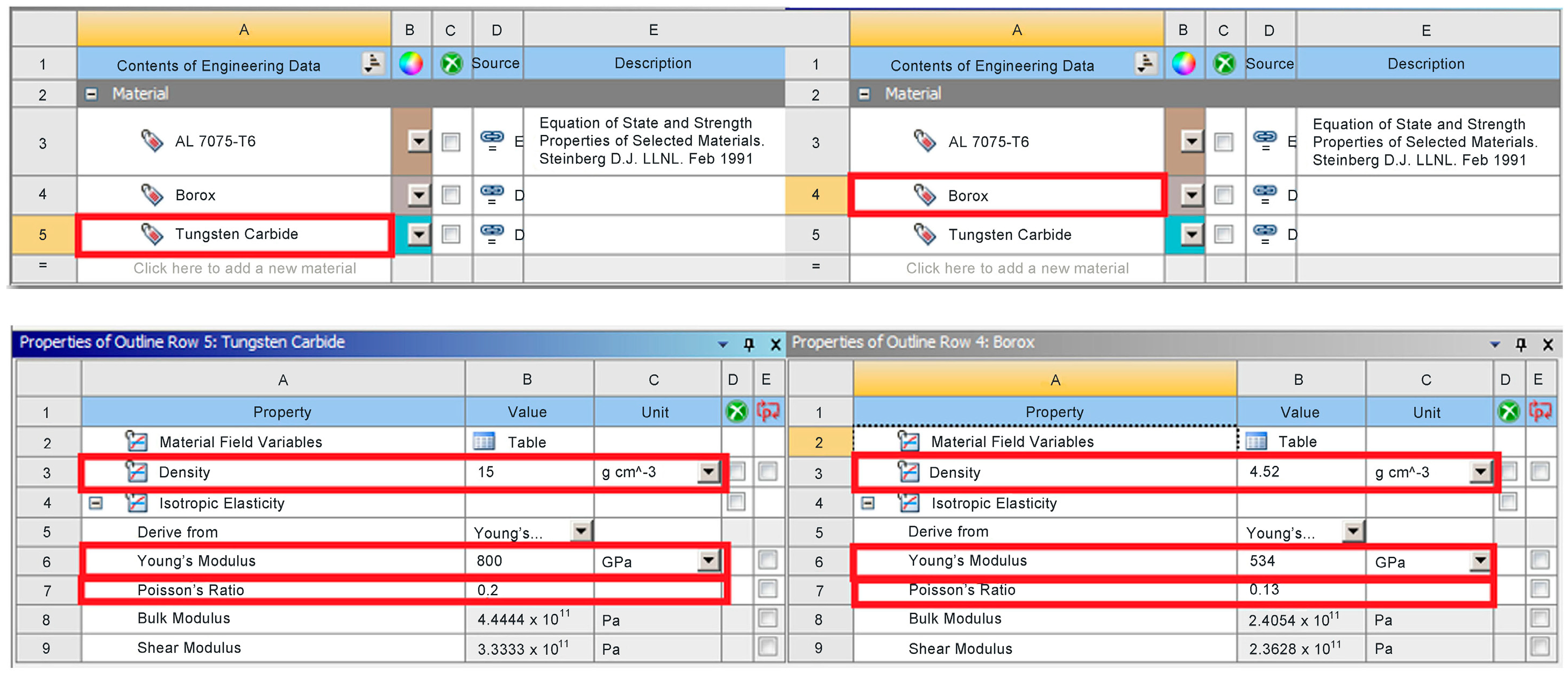Click Density property icon in Borox properties
The height and width of the screenshot is (678, 1568).
pyautogui.click(x=909, y=472)
